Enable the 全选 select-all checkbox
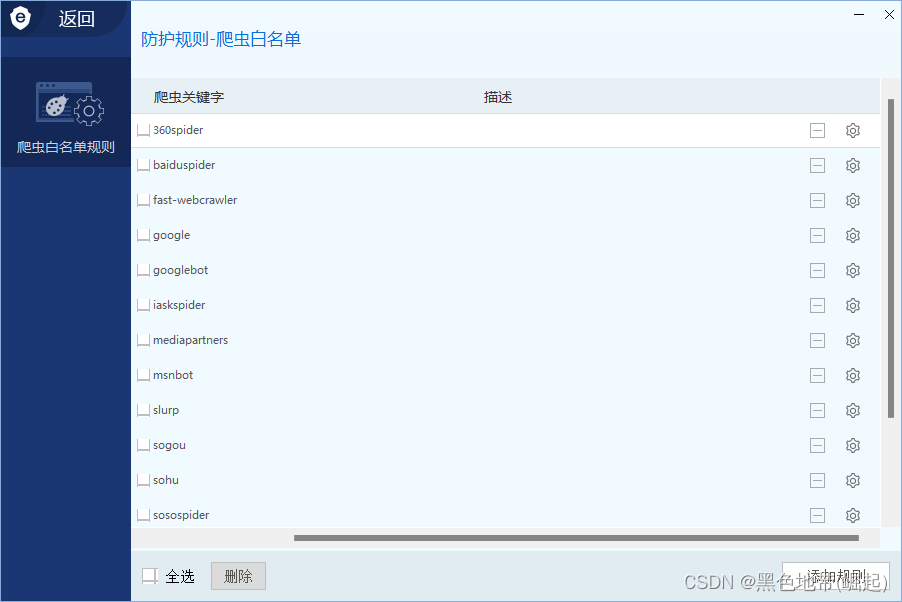 [150, 576]
